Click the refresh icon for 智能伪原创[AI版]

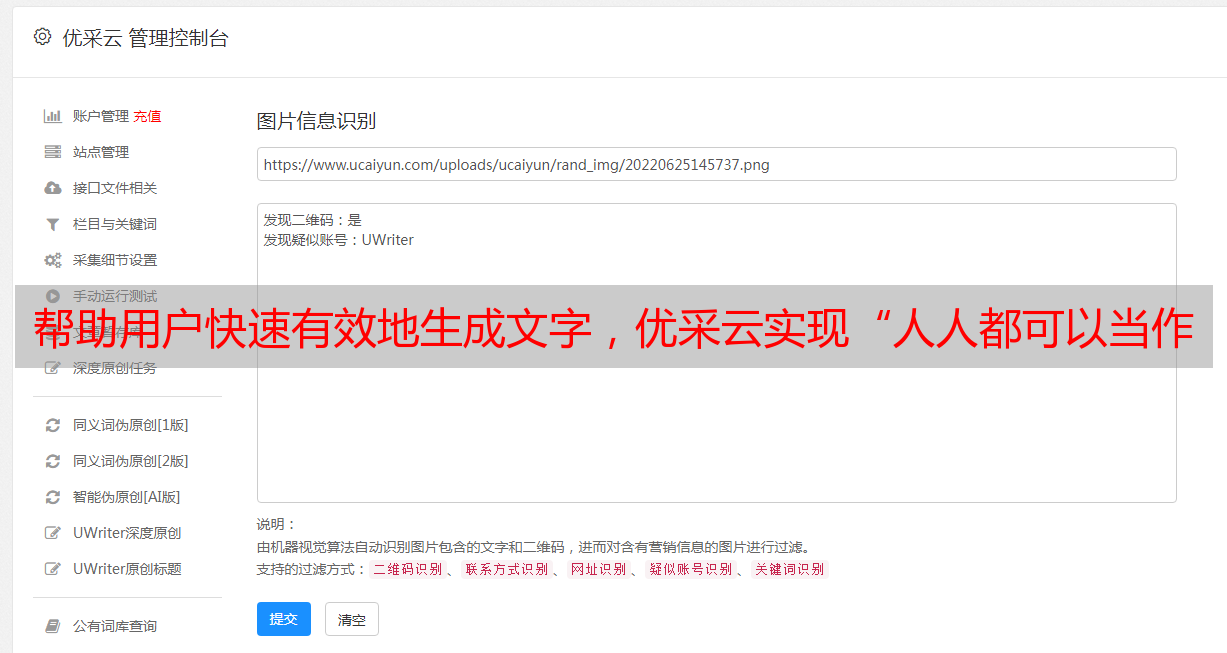point(53,497)
